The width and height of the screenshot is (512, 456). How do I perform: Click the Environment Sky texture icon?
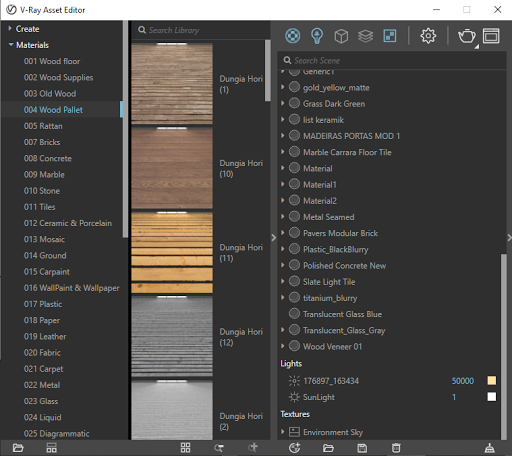click(294, 432)
